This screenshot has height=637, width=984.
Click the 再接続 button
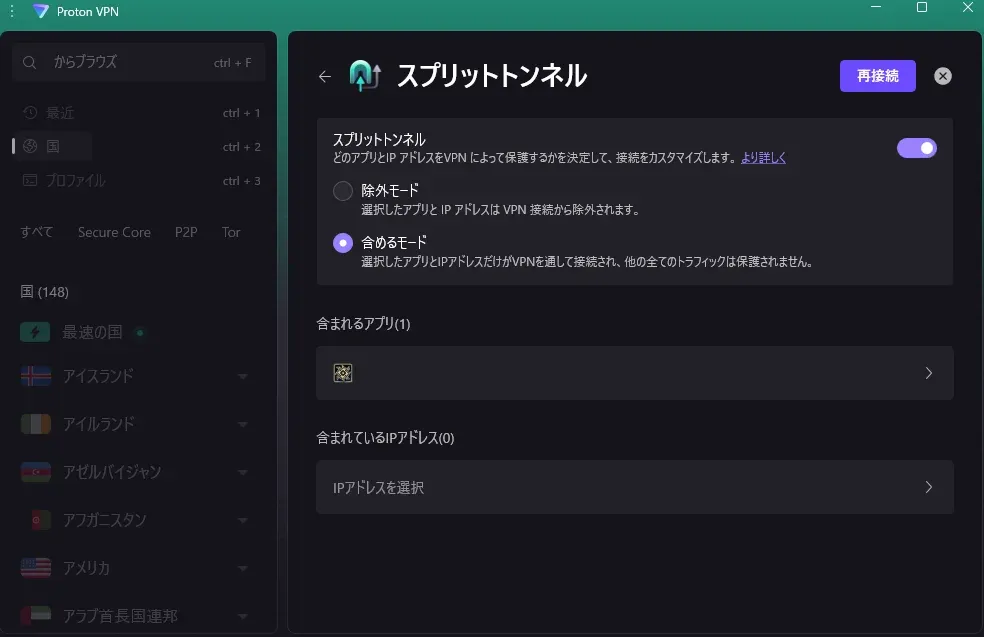[x=877, y=76]
